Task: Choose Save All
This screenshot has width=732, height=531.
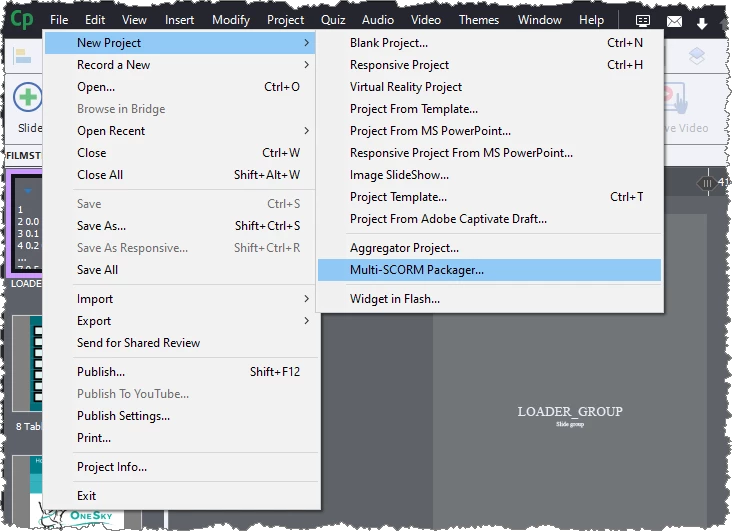Action: (180, 269)
